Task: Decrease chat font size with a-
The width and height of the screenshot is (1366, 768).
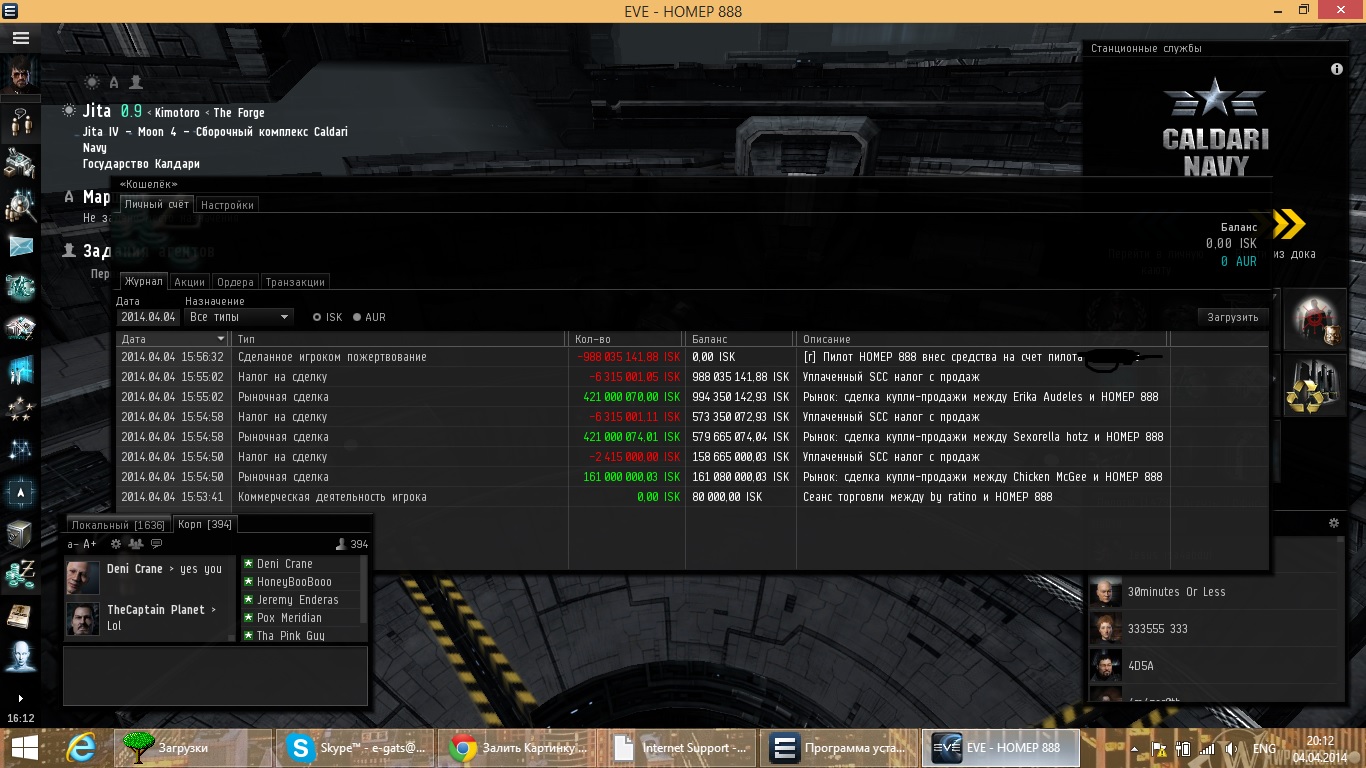Action: pyautogui.click(x=72, y=544)
